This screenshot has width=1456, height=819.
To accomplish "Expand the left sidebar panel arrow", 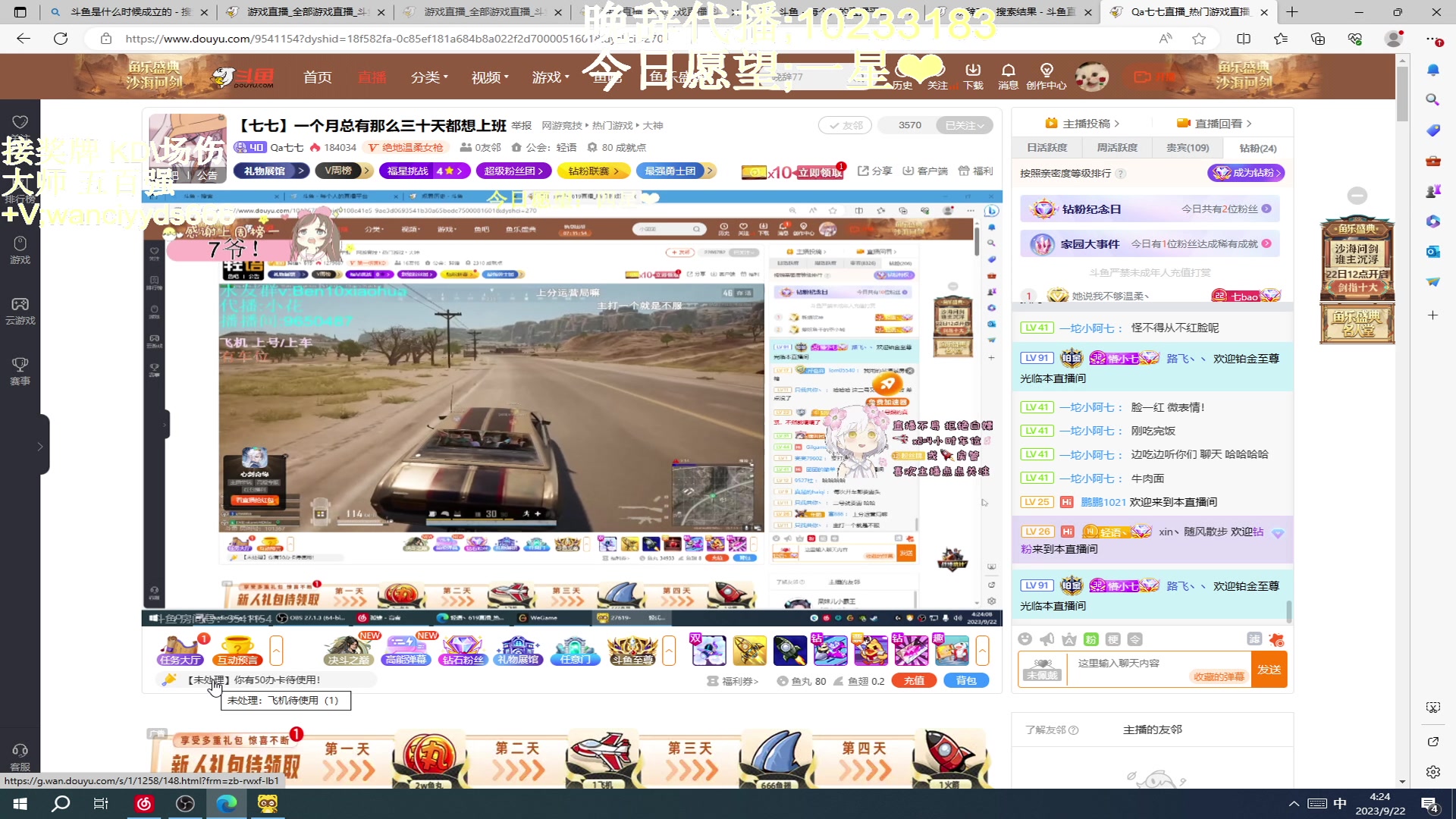I will tap(40, 447).
